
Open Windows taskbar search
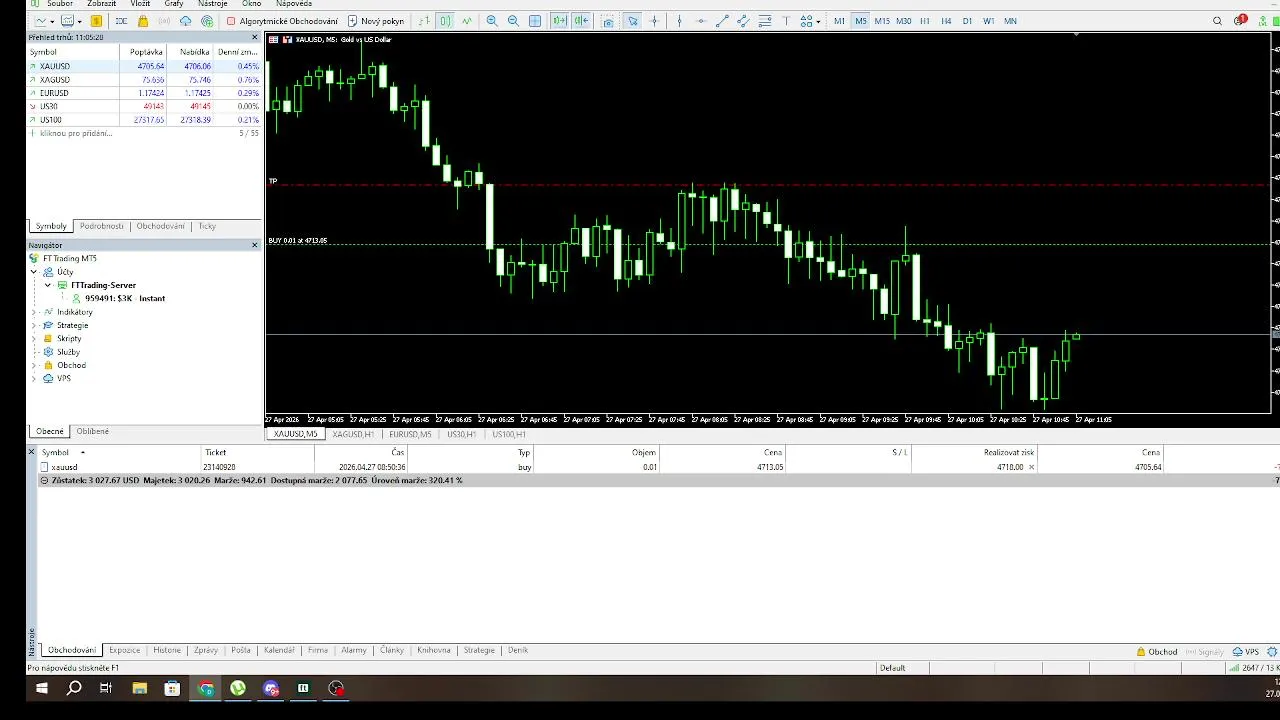point(74,688)
